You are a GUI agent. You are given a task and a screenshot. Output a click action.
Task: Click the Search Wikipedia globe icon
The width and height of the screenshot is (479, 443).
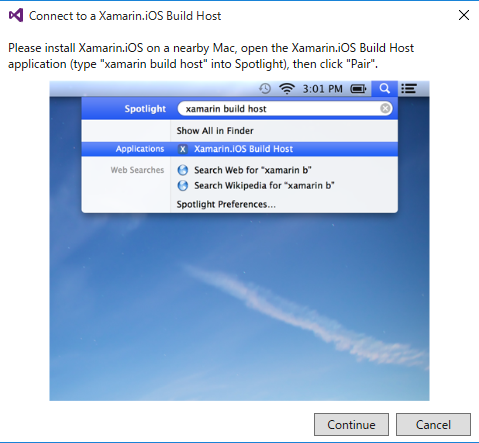(x=183, y=185)
